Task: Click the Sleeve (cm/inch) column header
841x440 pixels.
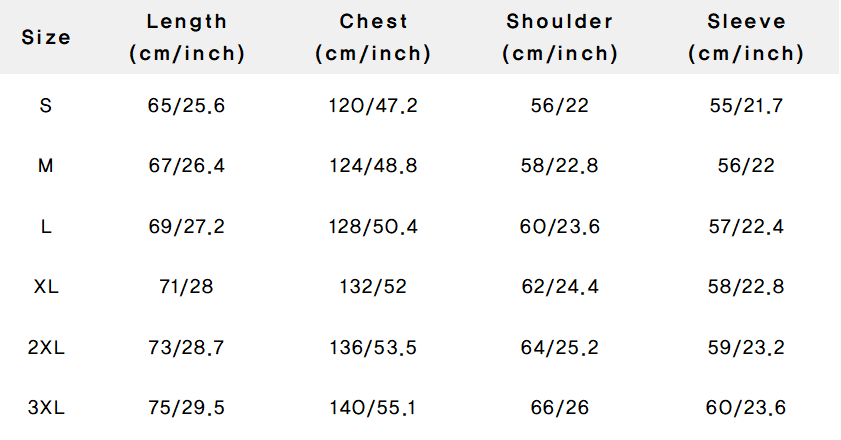Action: (x=746, y=38)
